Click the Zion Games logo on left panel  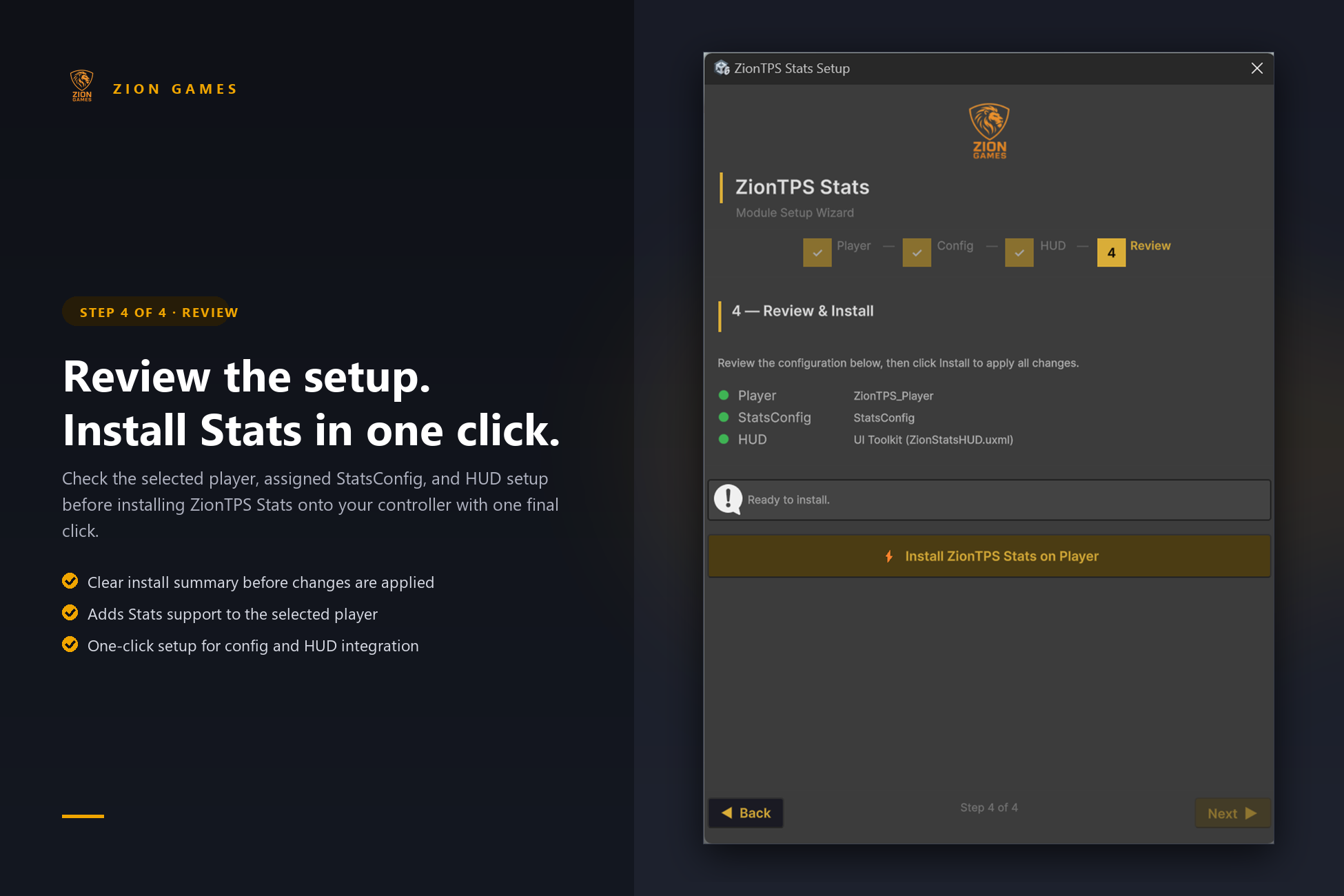pyautogui.click(x=82, y=86)
